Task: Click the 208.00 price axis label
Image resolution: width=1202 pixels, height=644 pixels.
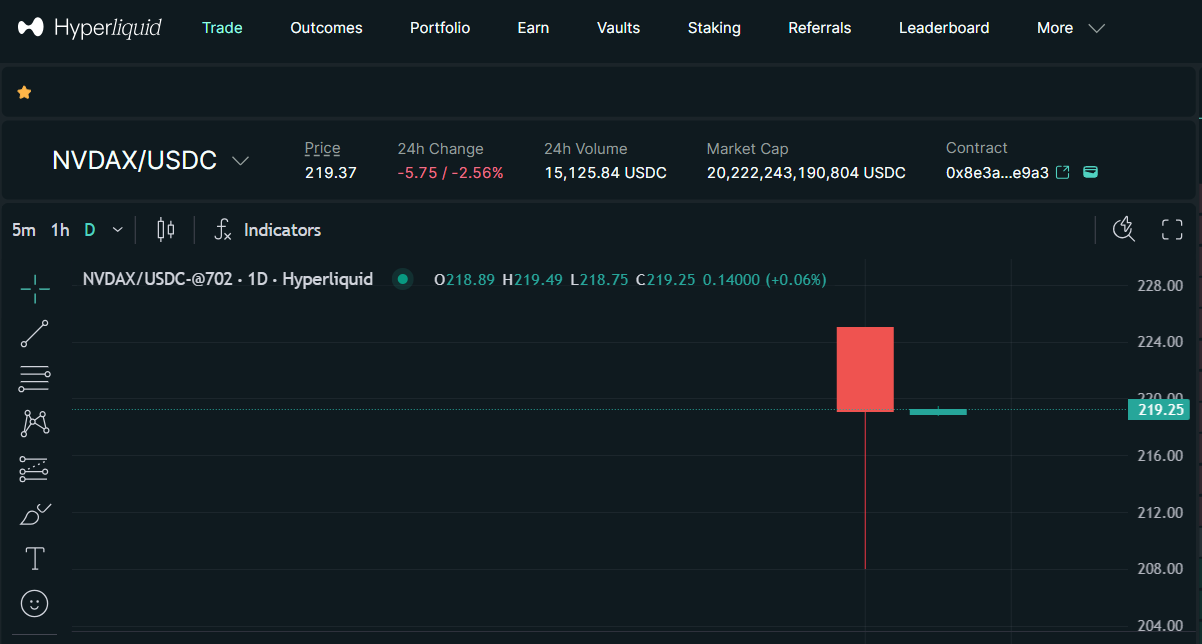Action: coord(1160,569)
